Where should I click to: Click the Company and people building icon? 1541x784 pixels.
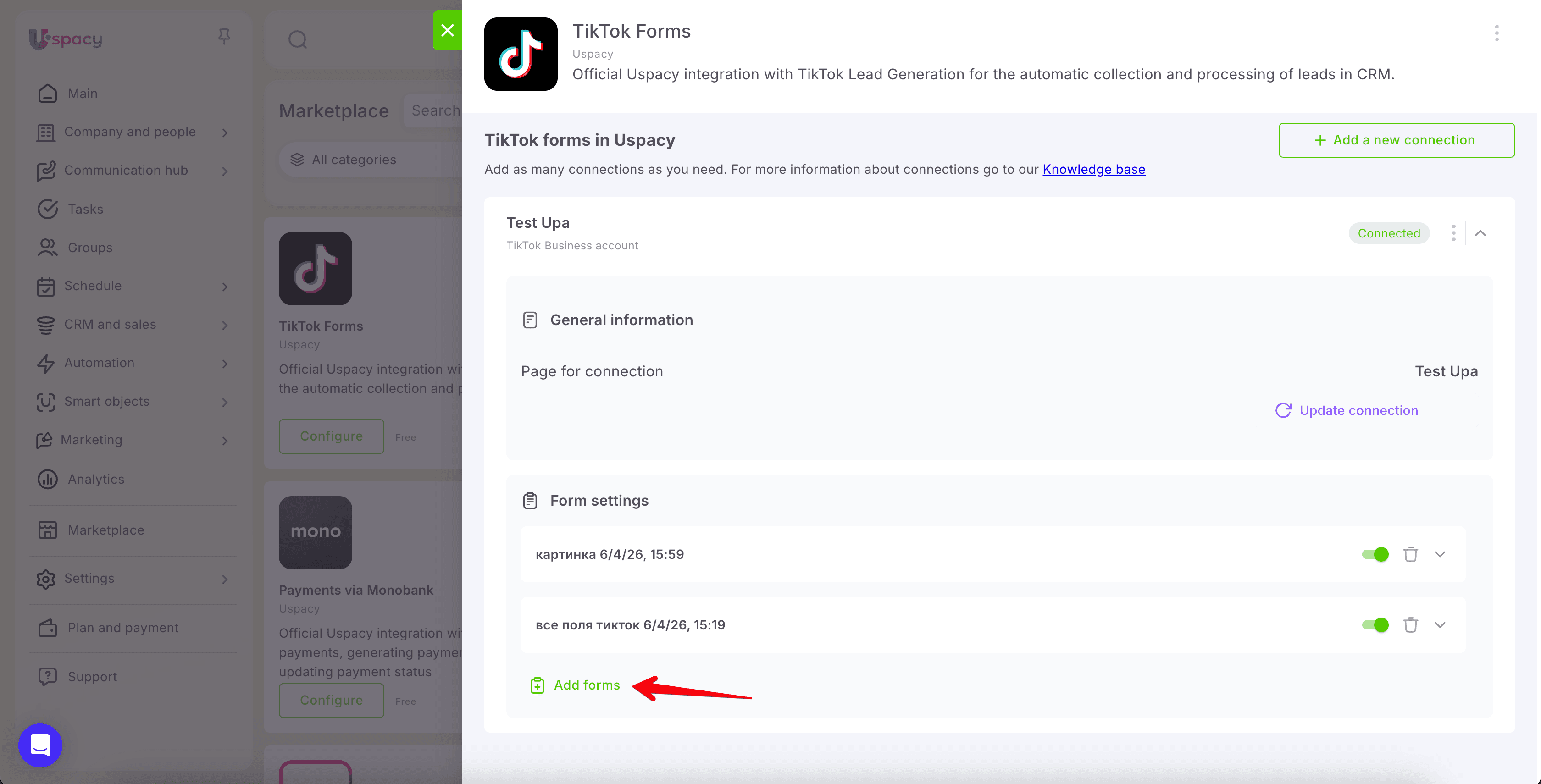pyautogui.click(x=46, y=132)
